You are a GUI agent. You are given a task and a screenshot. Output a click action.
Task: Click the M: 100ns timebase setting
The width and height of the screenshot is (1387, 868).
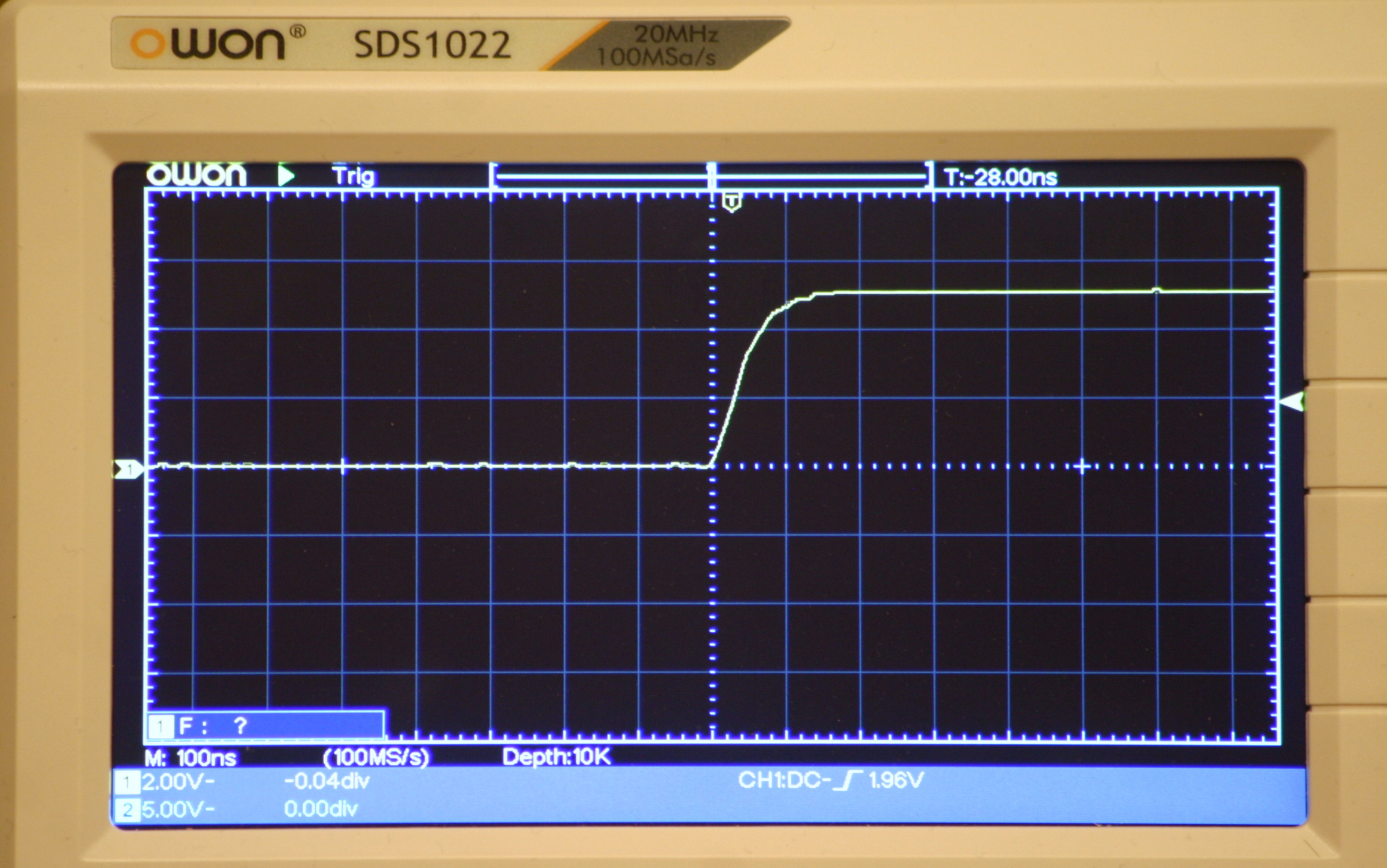pos(191,758)
